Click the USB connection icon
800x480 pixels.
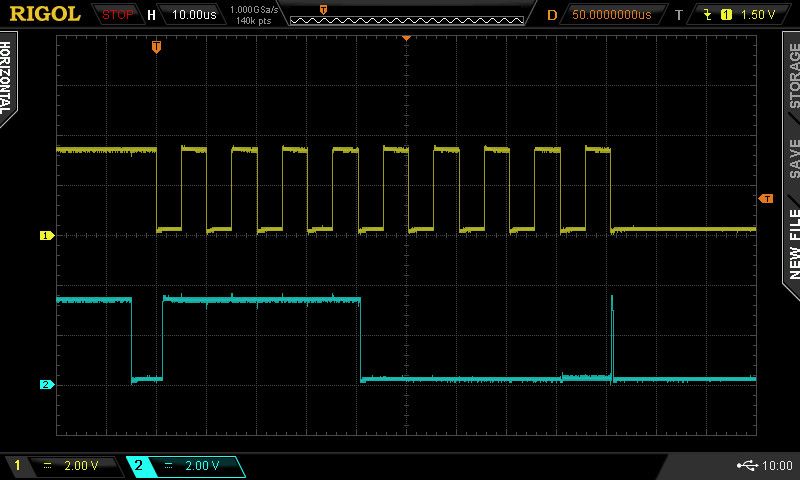[x=747, y=465]
